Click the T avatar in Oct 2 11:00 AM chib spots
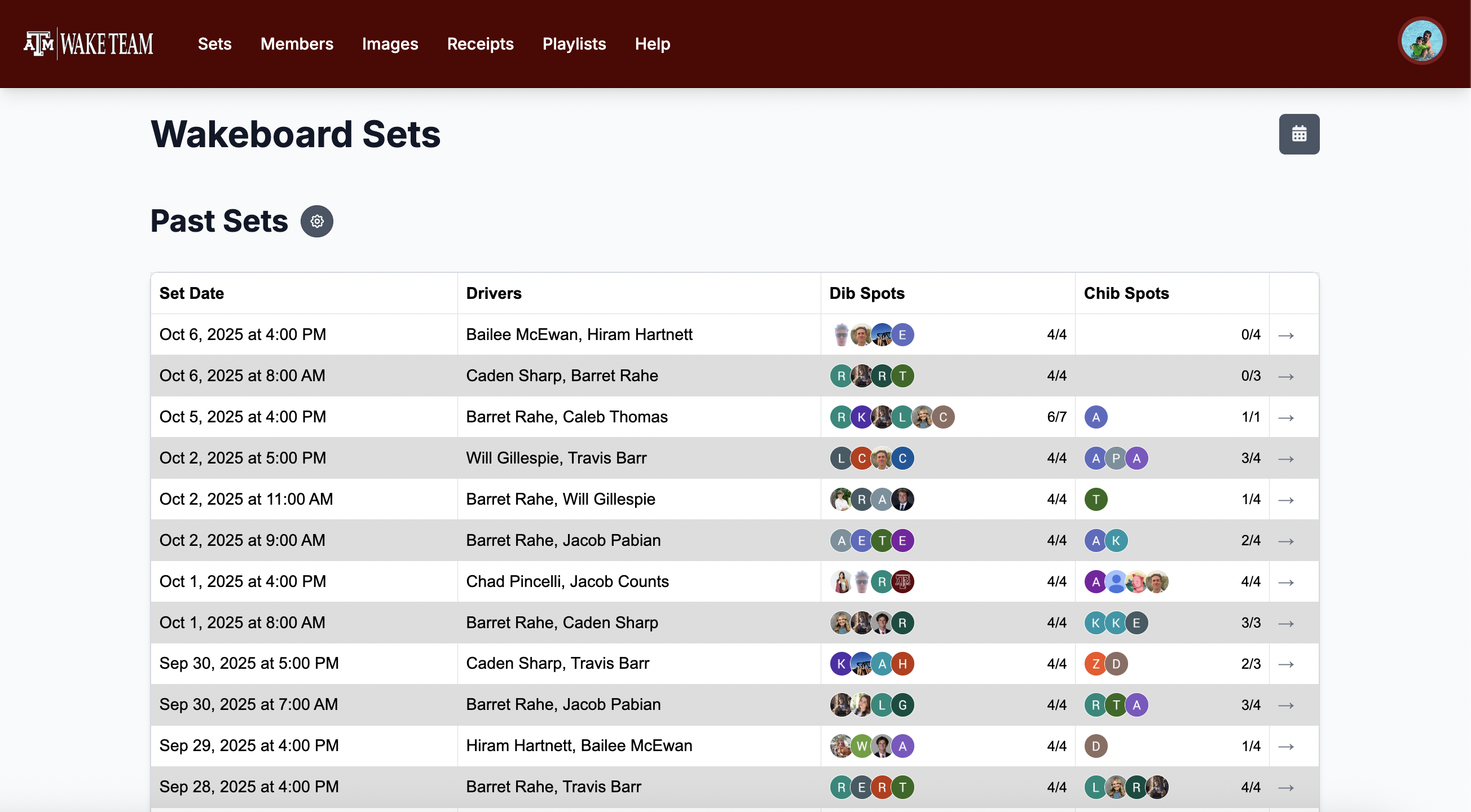This screenshot has height=812, width=1471. [1095, 500]
